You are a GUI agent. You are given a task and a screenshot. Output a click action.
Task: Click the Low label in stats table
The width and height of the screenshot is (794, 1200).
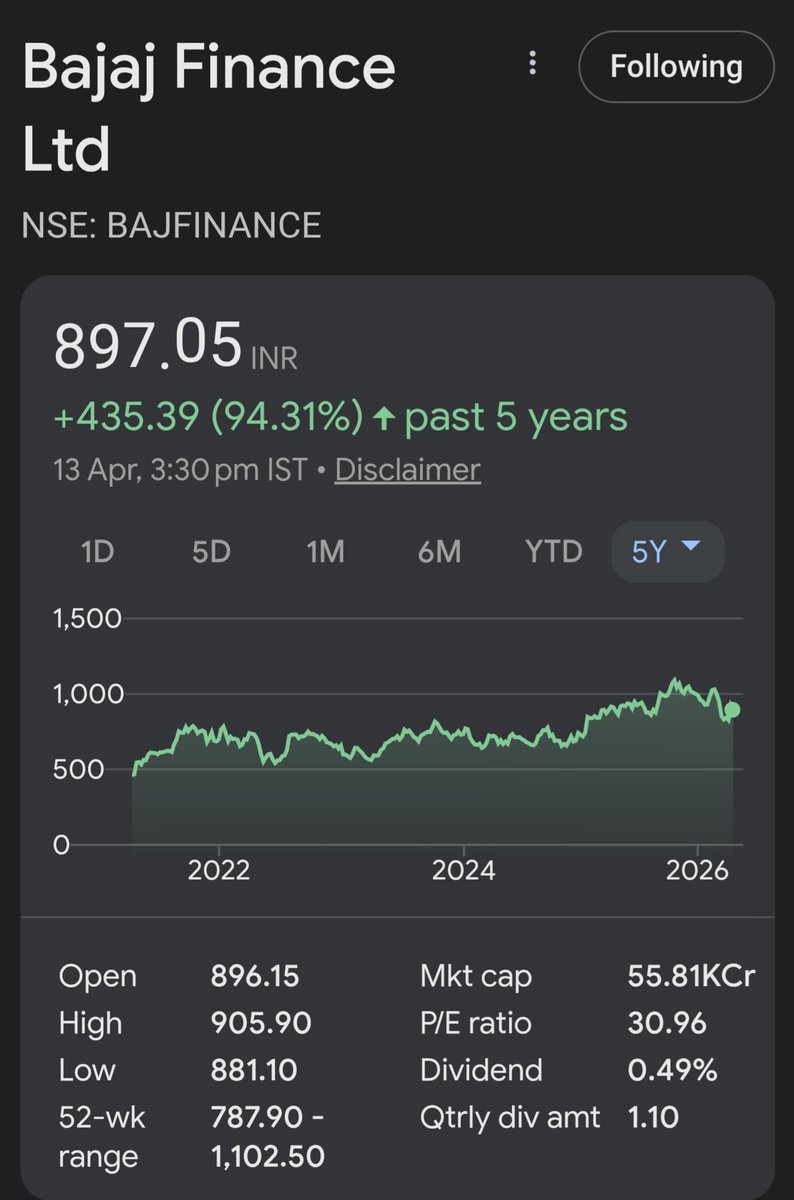(87, 1070)
